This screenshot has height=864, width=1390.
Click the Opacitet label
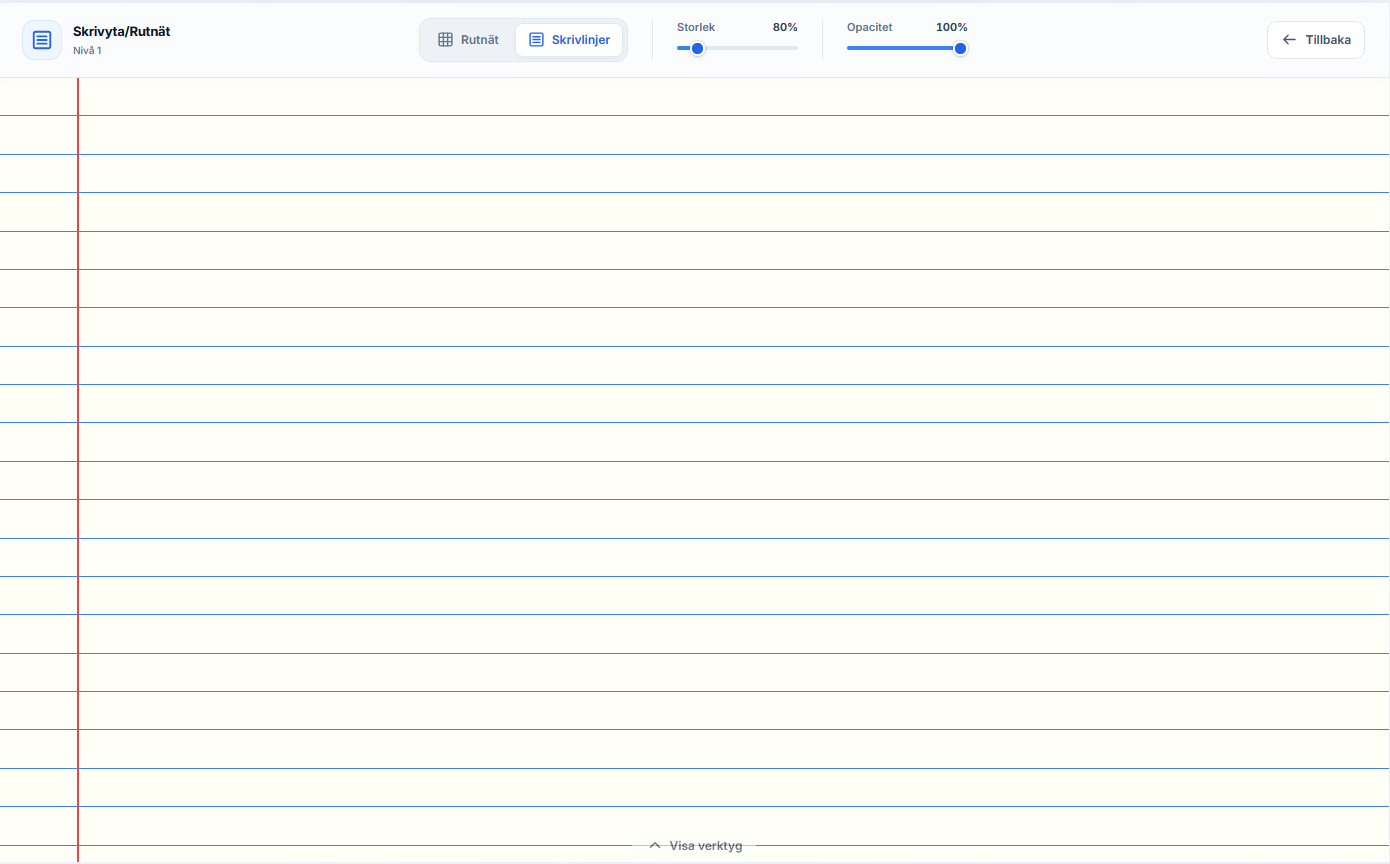click(x=870, y=27)
